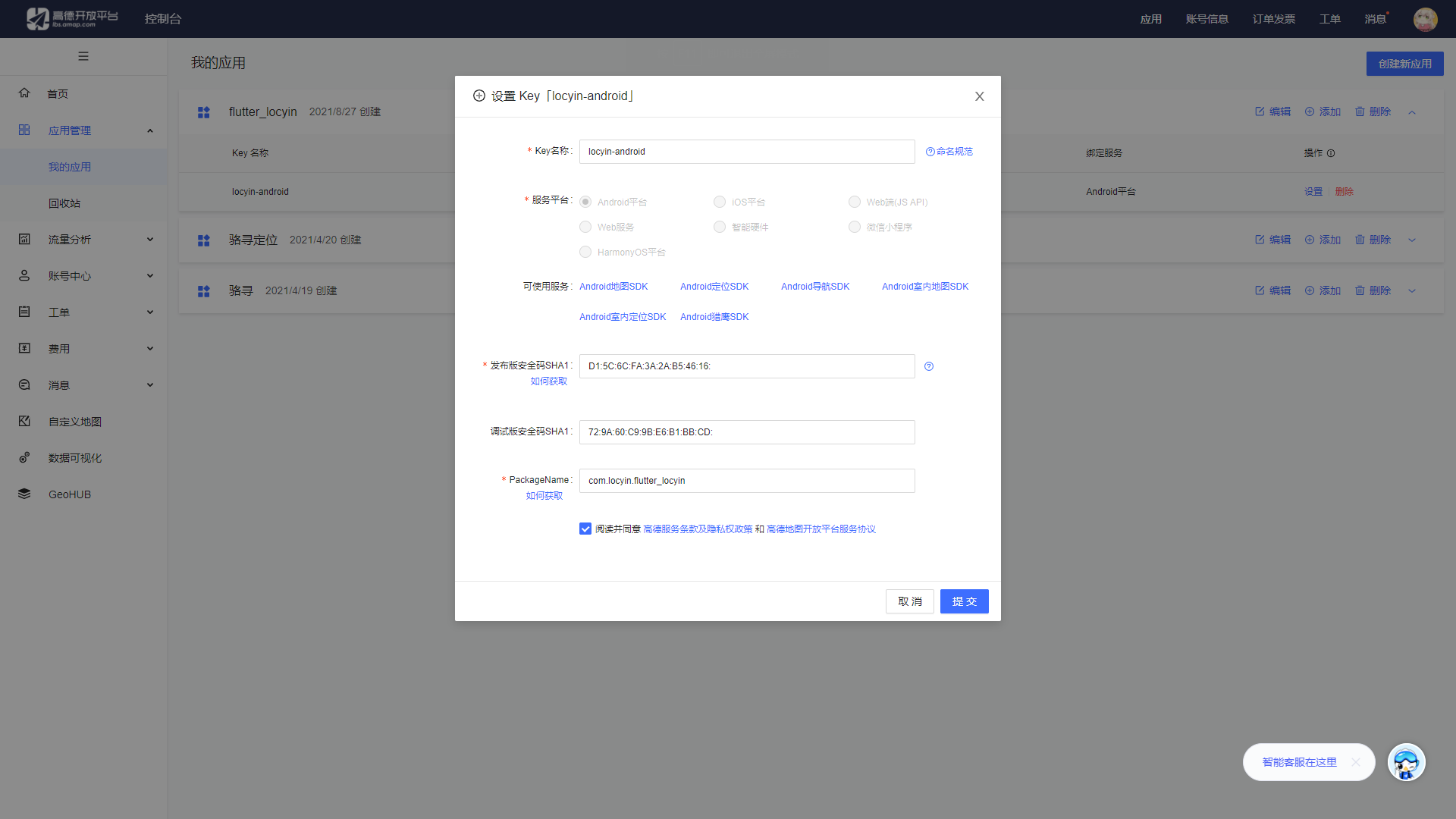Open the 命名规范 naming rules link

tap(949, 152)
